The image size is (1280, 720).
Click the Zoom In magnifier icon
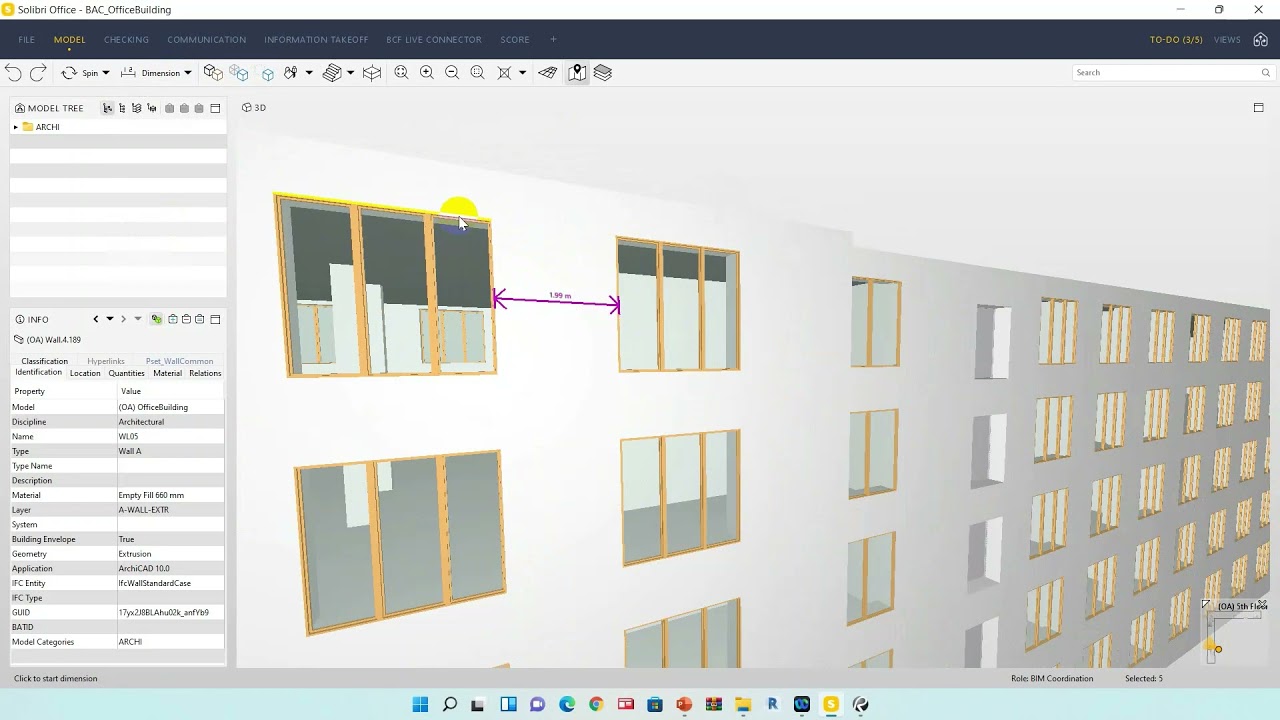(427, 73)
